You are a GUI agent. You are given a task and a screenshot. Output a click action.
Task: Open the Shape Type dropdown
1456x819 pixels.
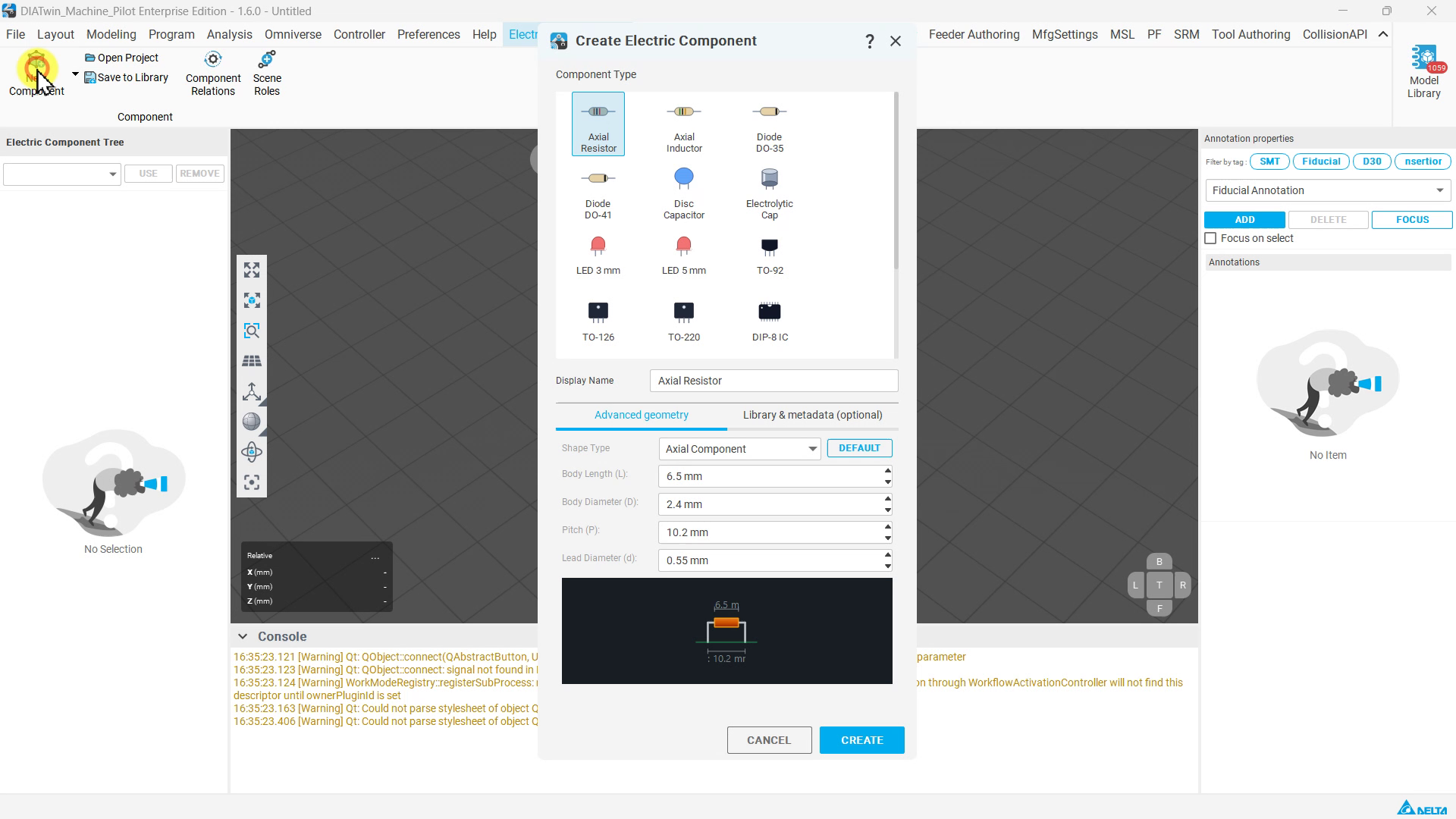click(739, 449)
